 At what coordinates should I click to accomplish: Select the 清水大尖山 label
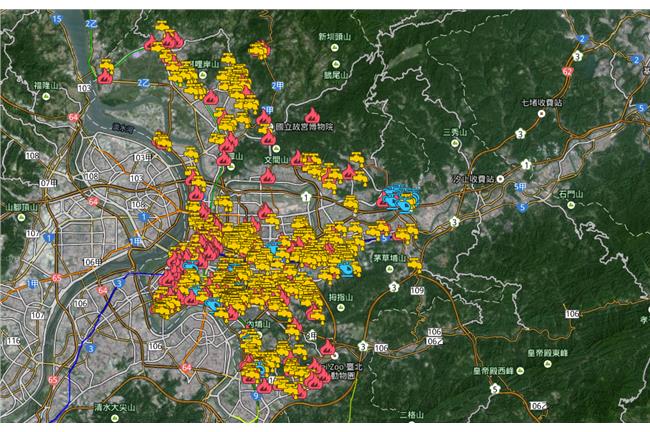point(114,408)
